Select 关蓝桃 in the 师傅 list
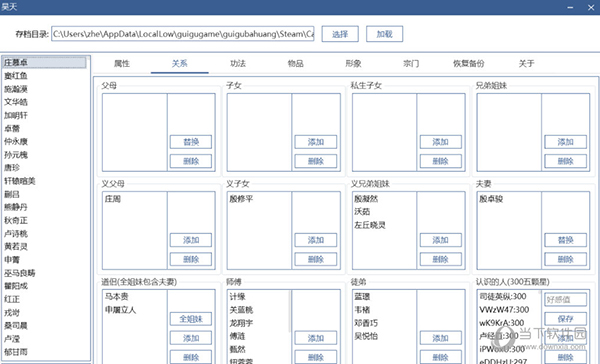This screenshot has width=600, height=364. pyautogui.click(x=241, y=310)
